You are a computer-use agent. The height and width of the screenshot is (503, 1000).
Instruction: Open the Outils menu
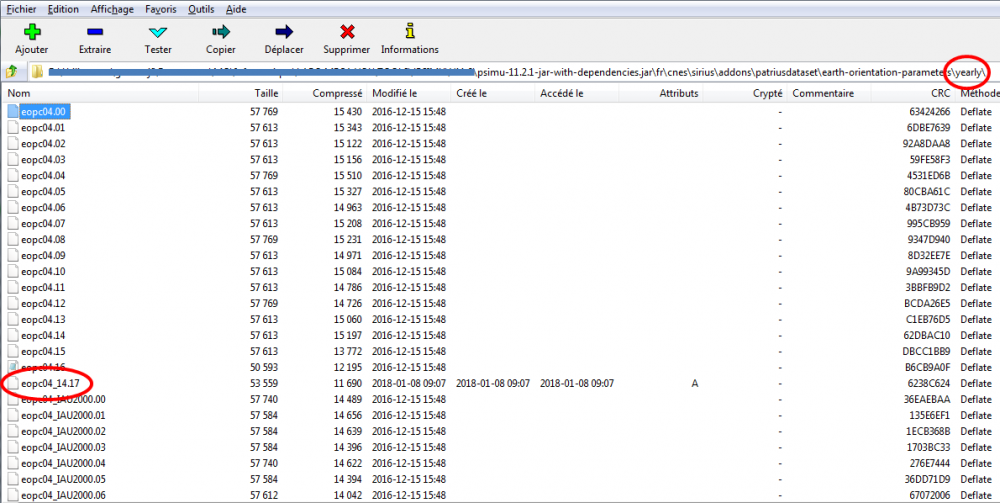pos(200,8)
